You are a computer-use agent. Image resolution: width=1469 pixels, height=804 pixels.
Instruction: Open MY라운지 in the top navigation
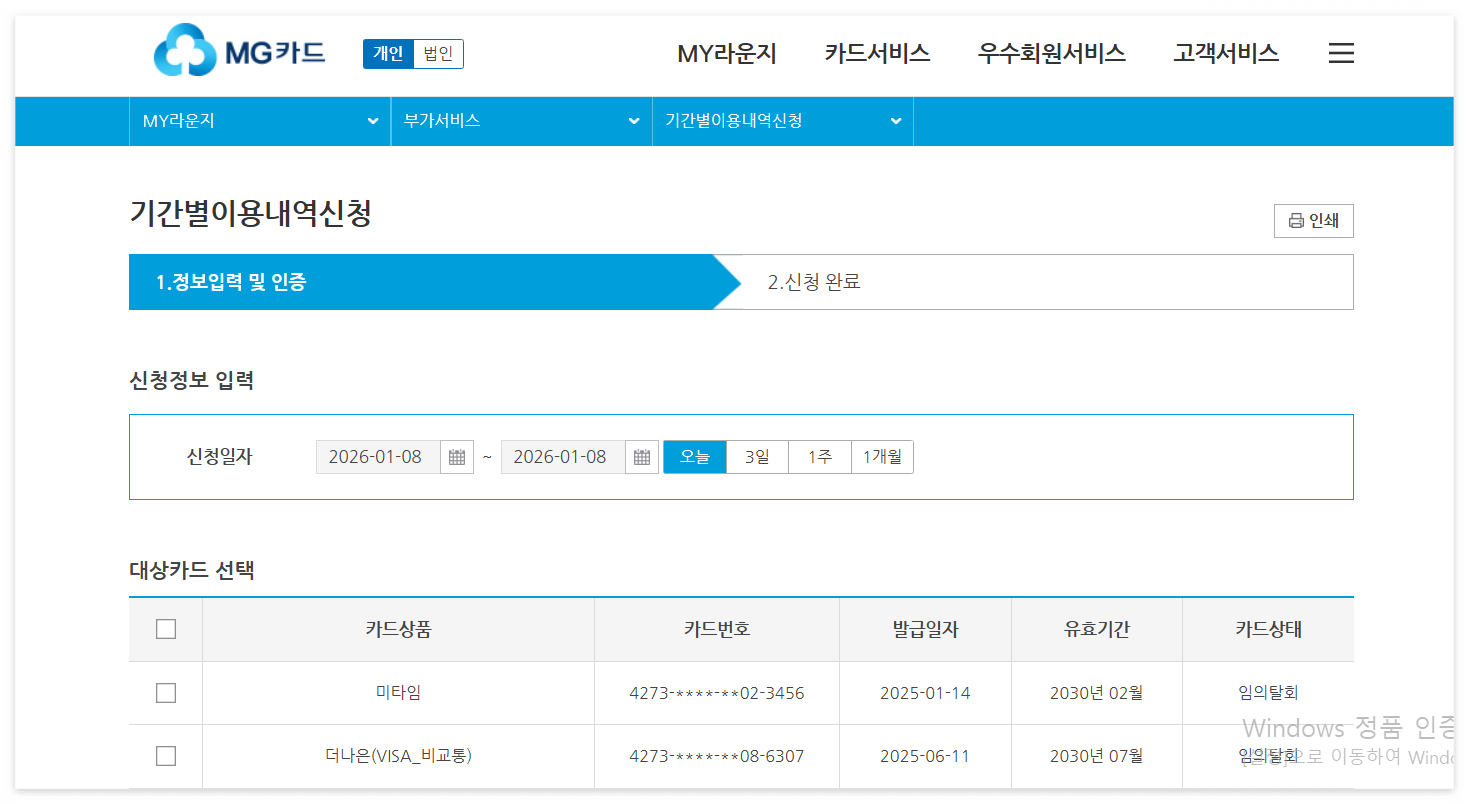pos(727,53)
